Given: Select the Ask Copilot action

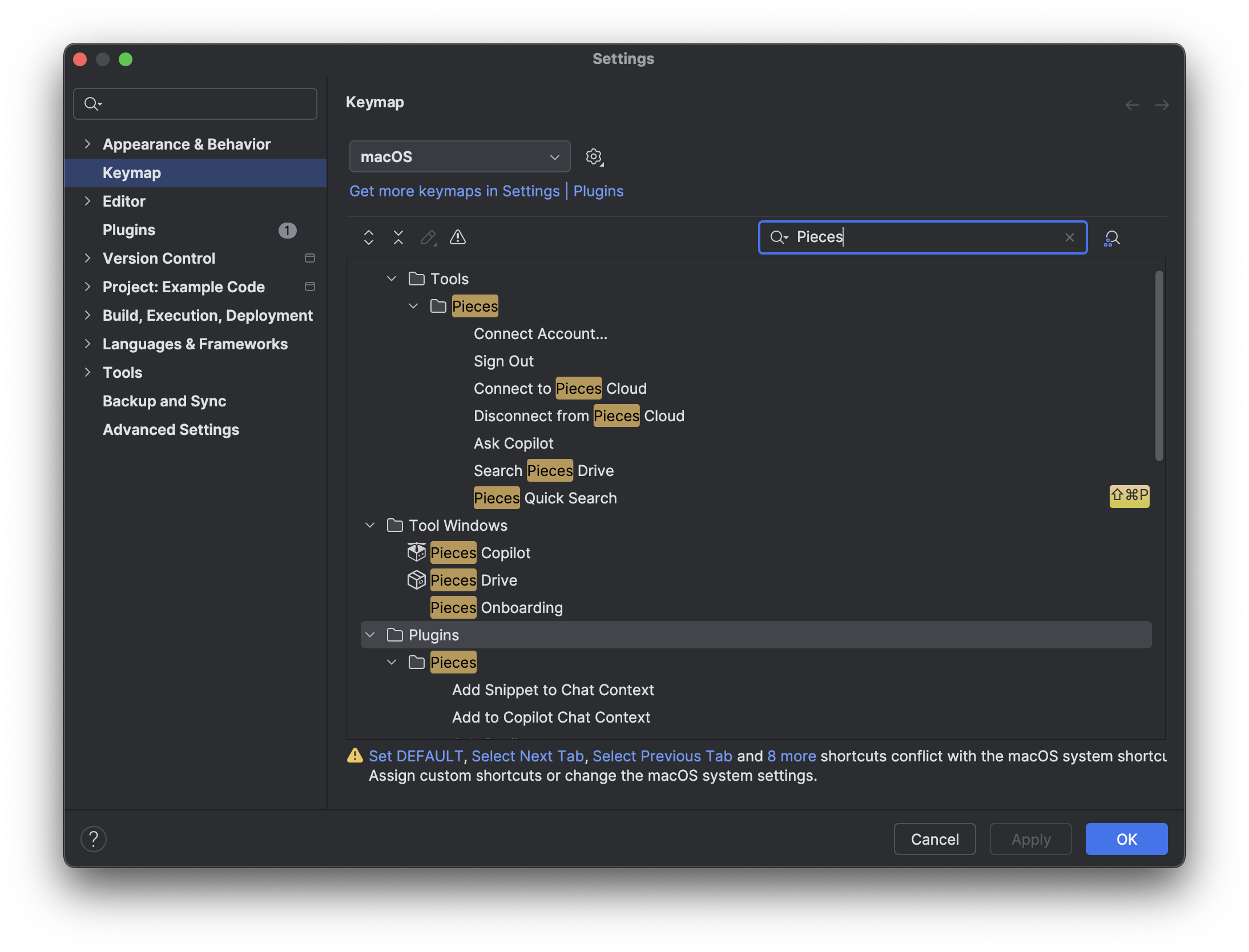Looking at the screenshot, I should tap(513, 443).
